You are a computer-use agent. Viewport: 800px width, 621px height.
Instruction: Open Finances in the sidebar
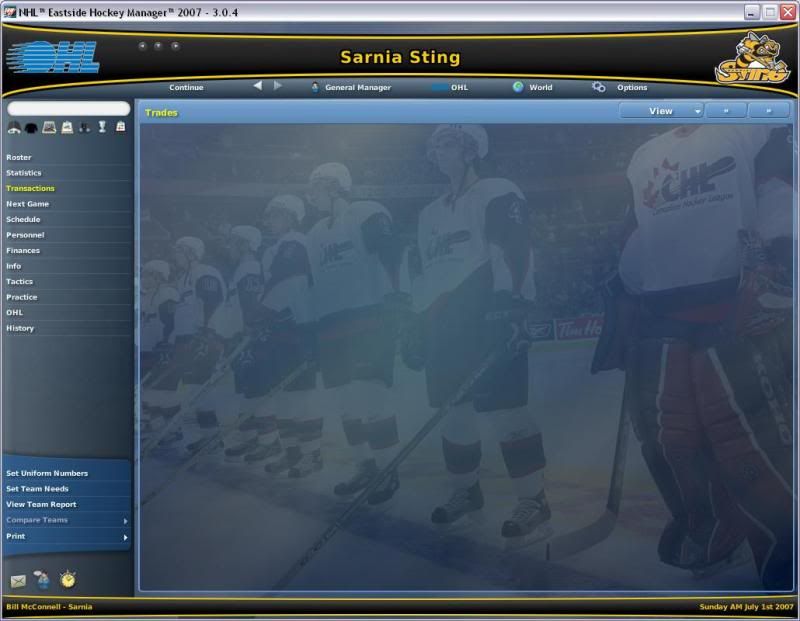pos(23,251)
